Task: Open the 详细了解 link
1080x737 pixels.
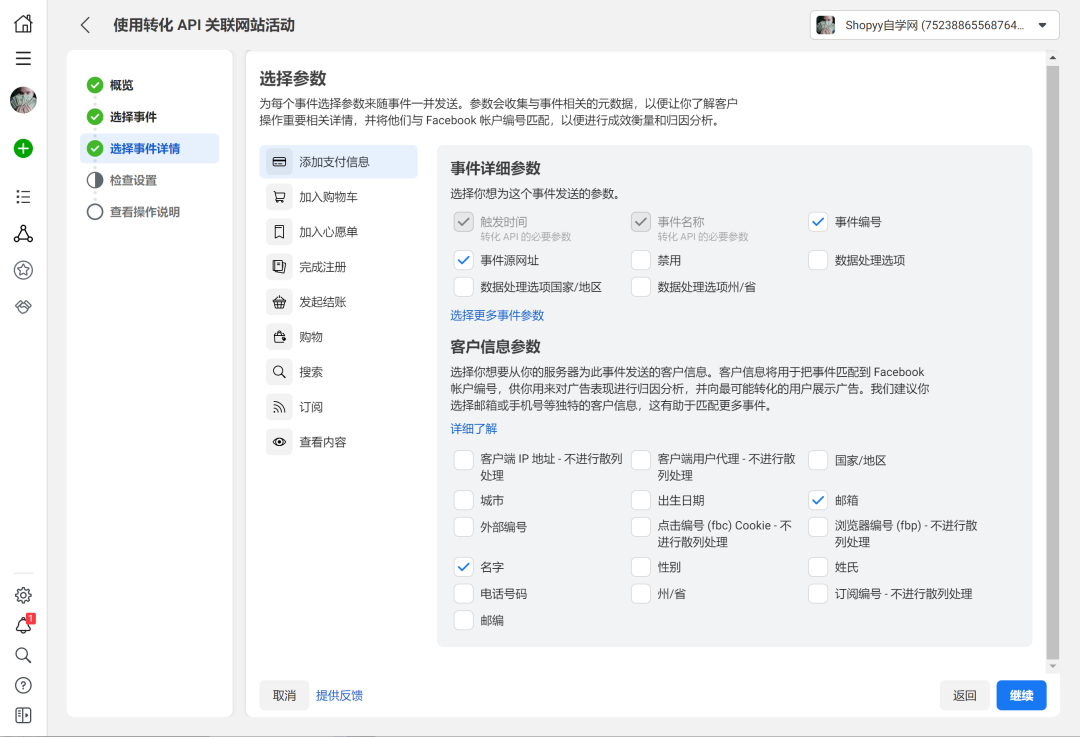Action: [x=473, y=429]
